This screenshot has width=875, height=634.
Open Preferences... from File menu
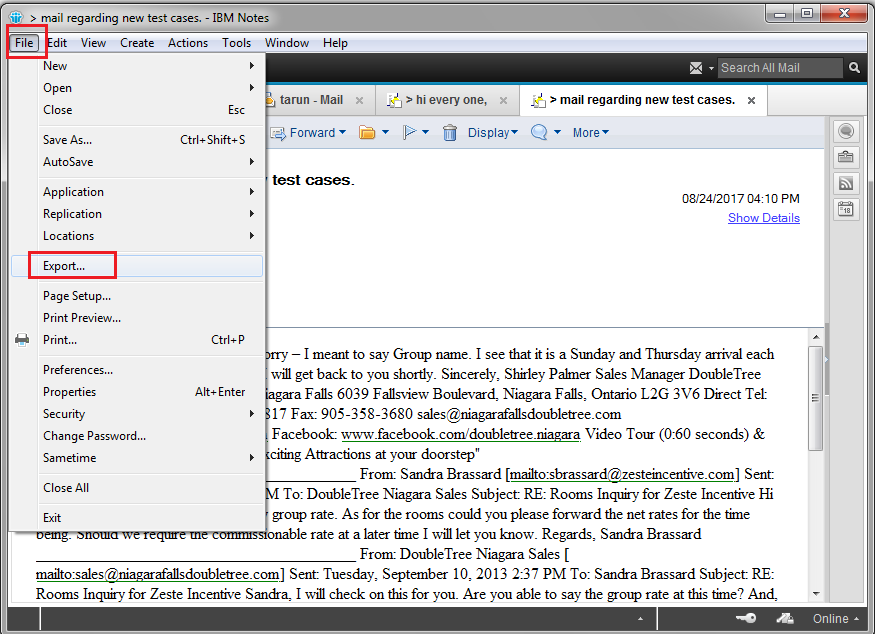click(x=137, y=370)
